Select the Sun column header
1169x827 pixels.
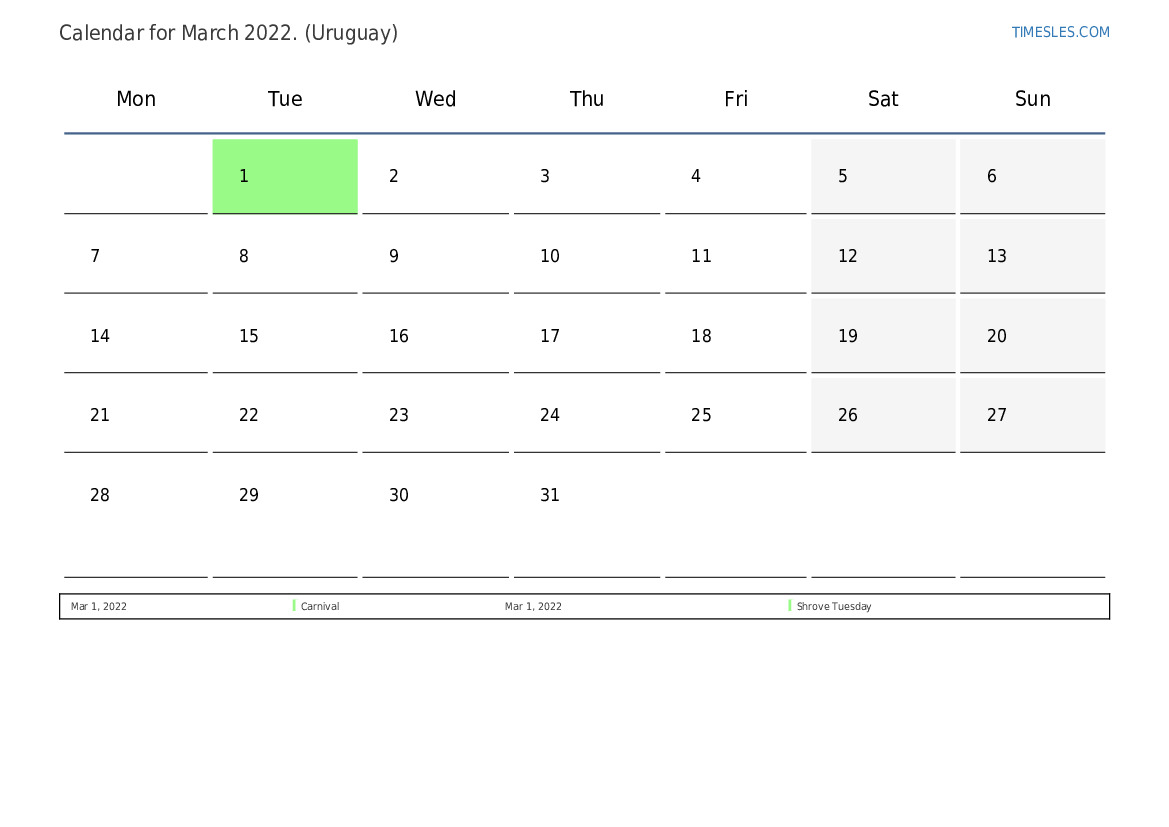pos(1033,99)
